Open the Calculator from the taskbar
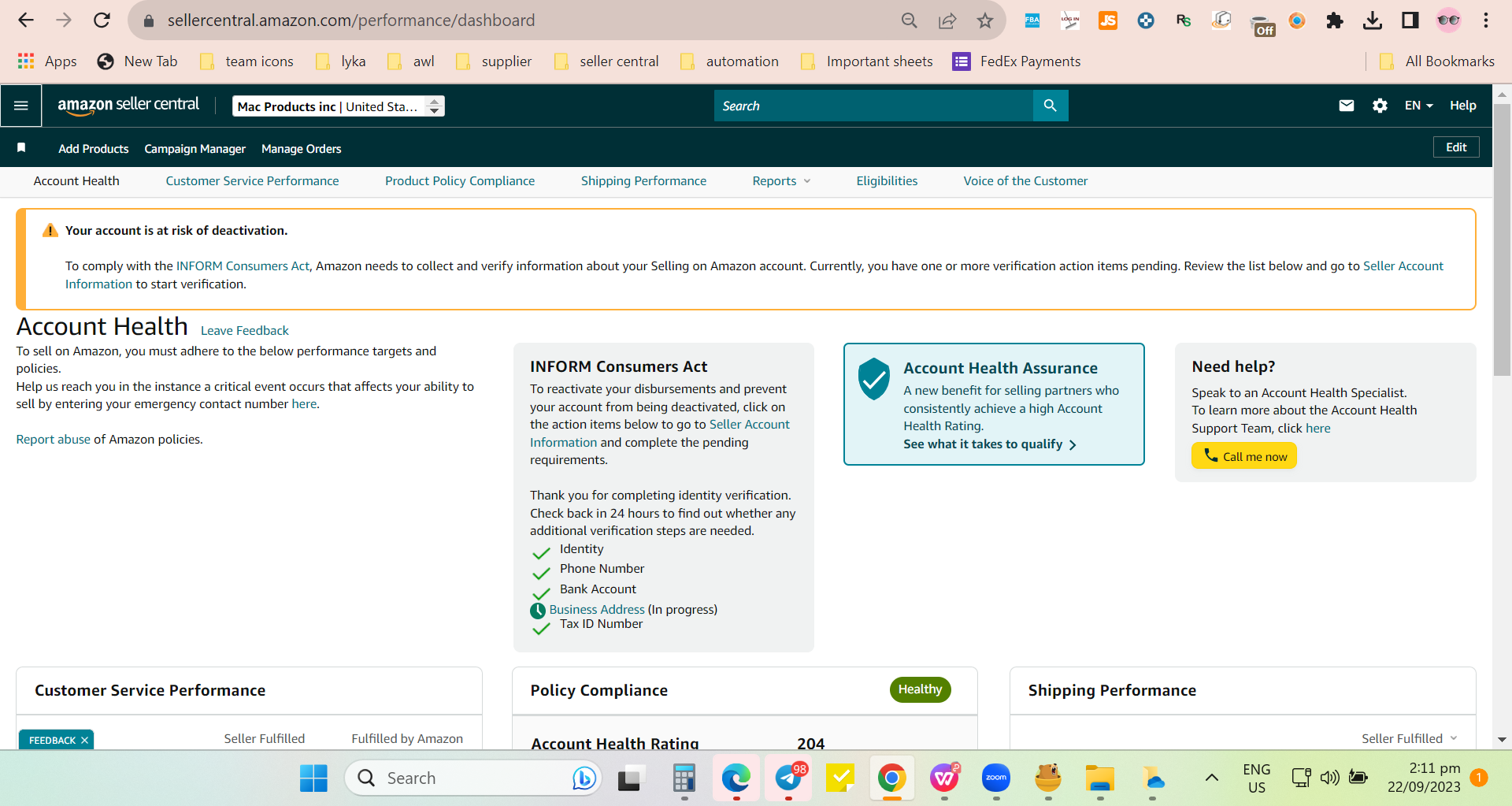Screen dimensions: 1512x806 click(684, 778)
